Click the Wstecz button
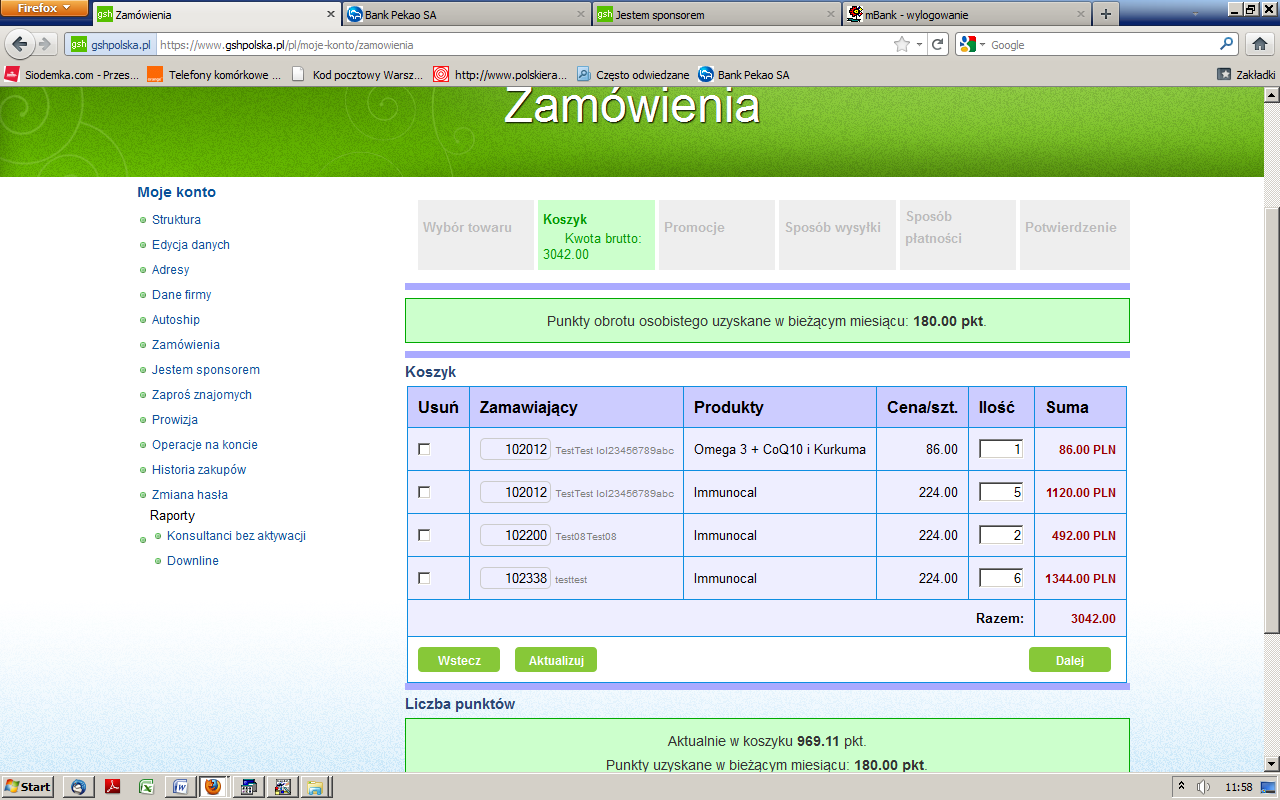This screenshot has height=800, width=1280. tap(459, 660)
